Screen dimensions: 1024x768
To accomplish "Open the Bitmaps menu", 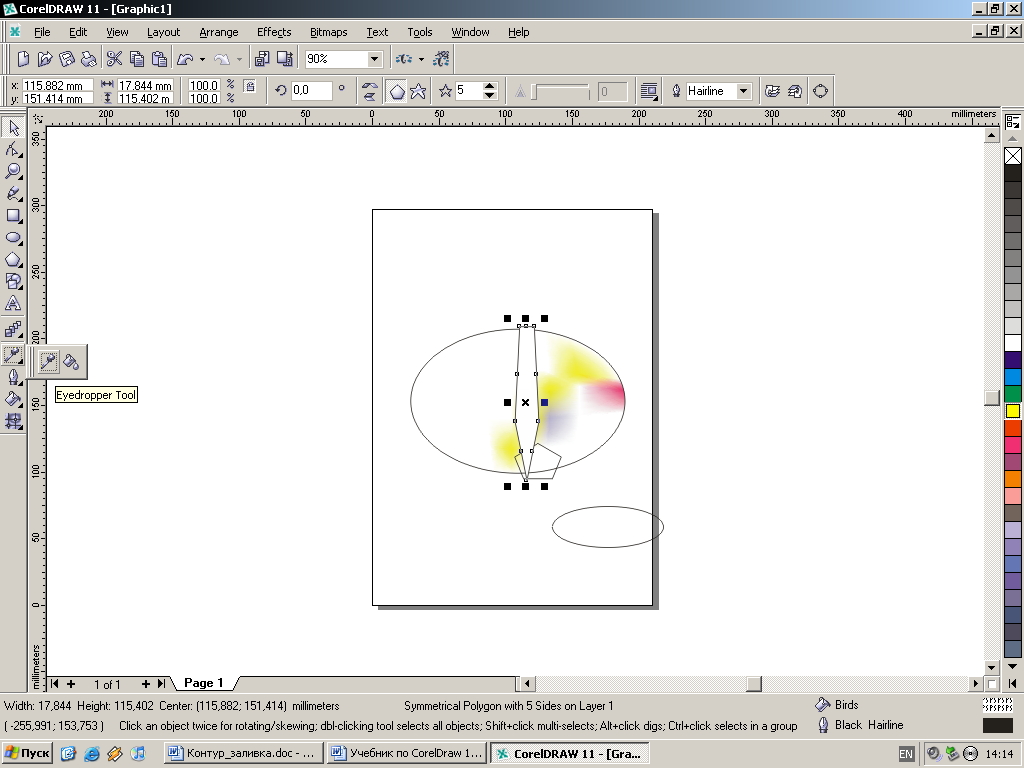I will click(328, 32).
